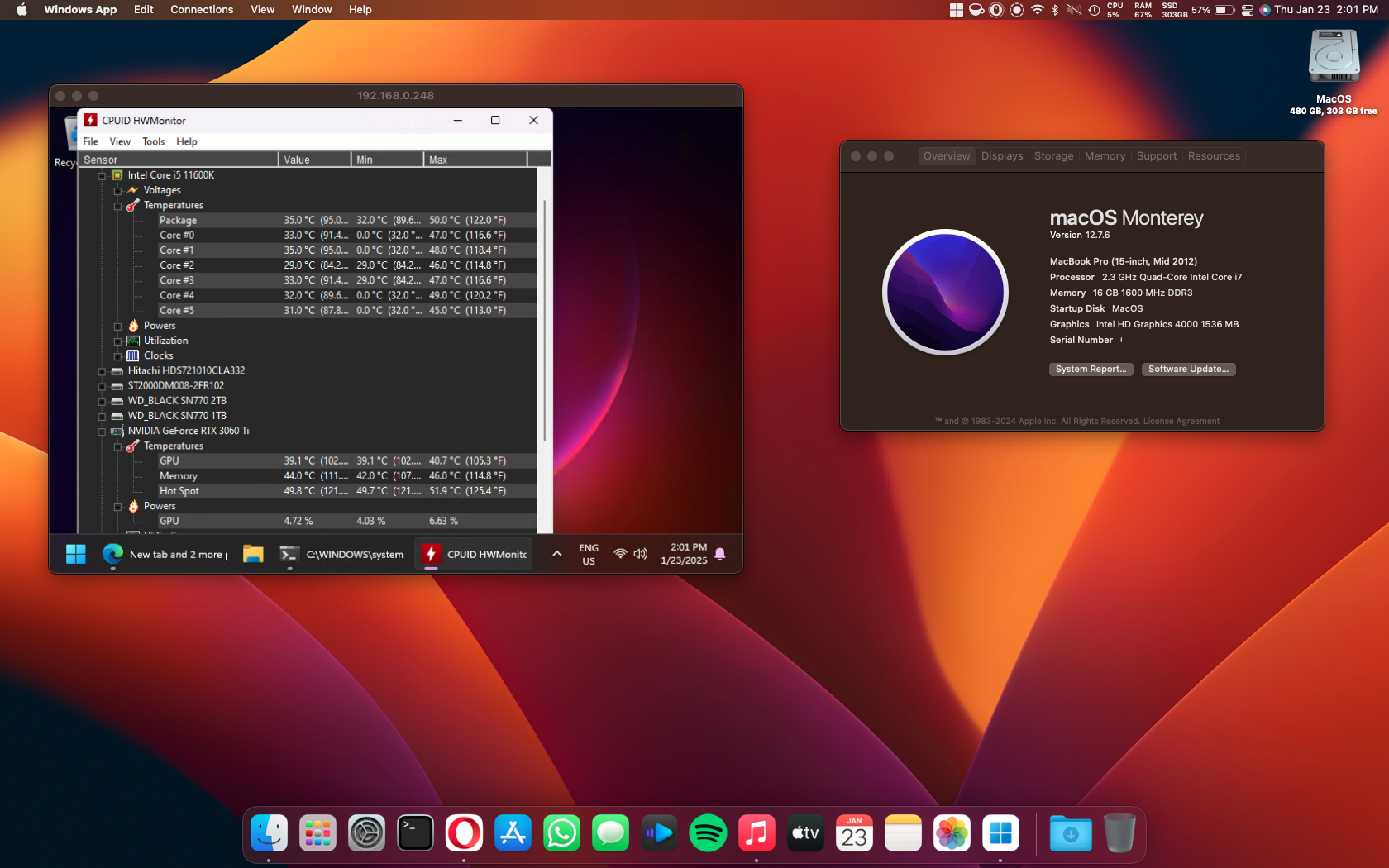The height and width of the screenshot is (868, 1389).
Task: Open MacOS drive icon on desktop
Action: coord(1334,56)
